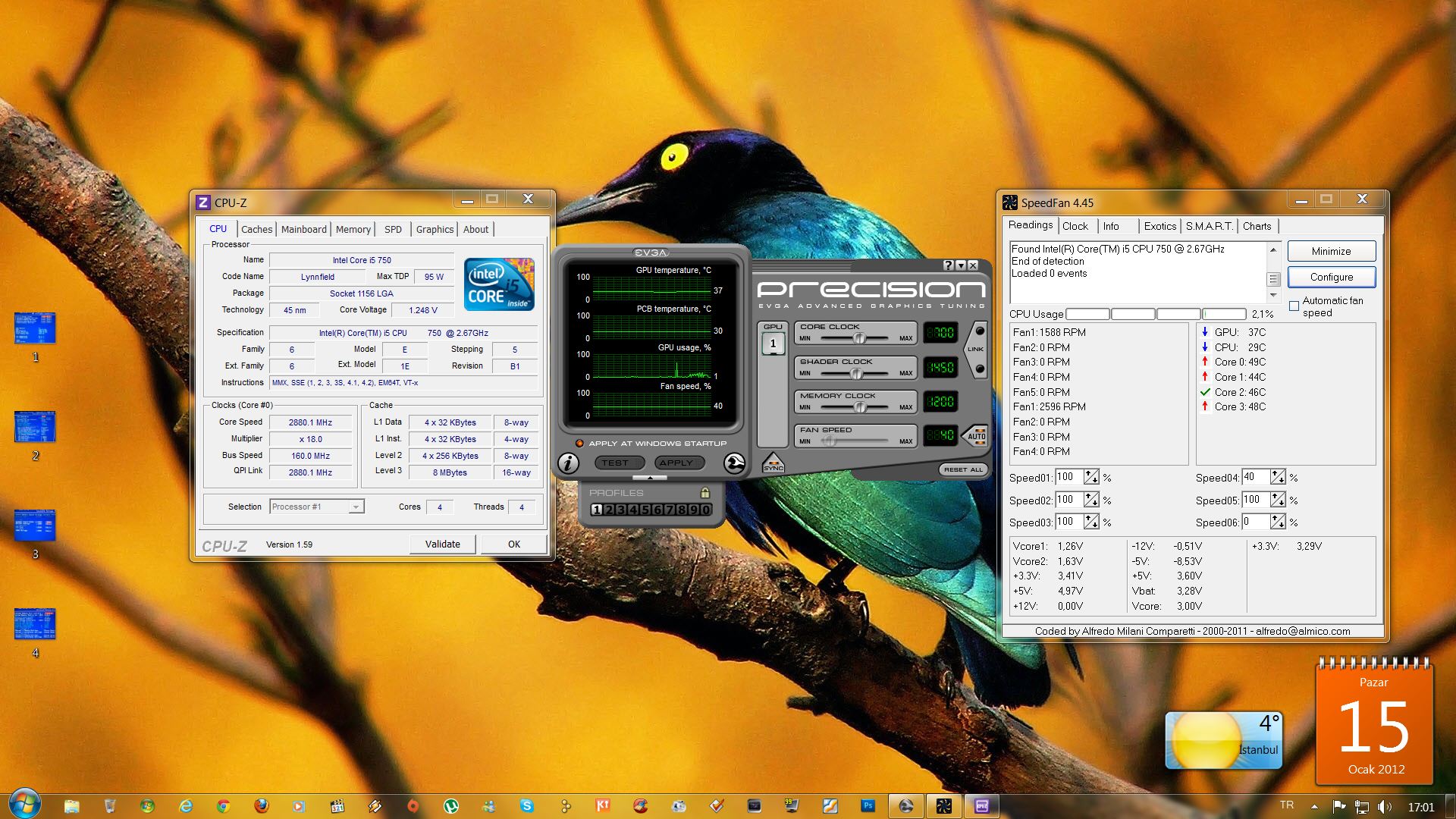Enable Automatic fan speed in SpeedFan
This screenshot has height=819, width=1456.
(1294, 306)
